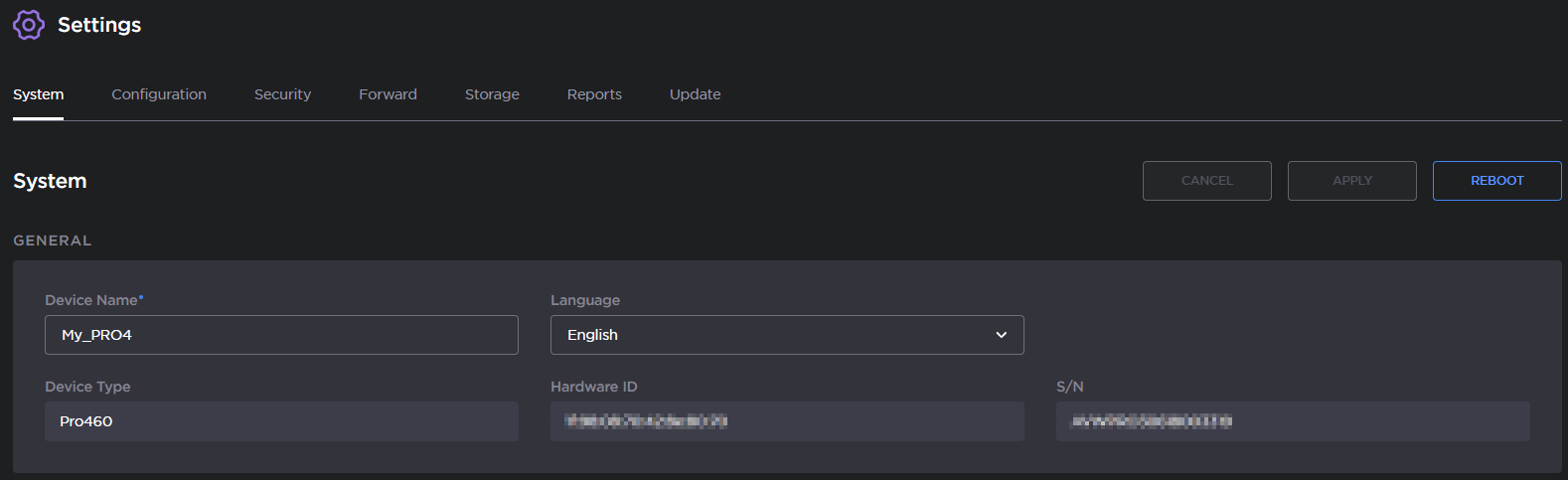Hit the REBOOT button

point(1496,181)
